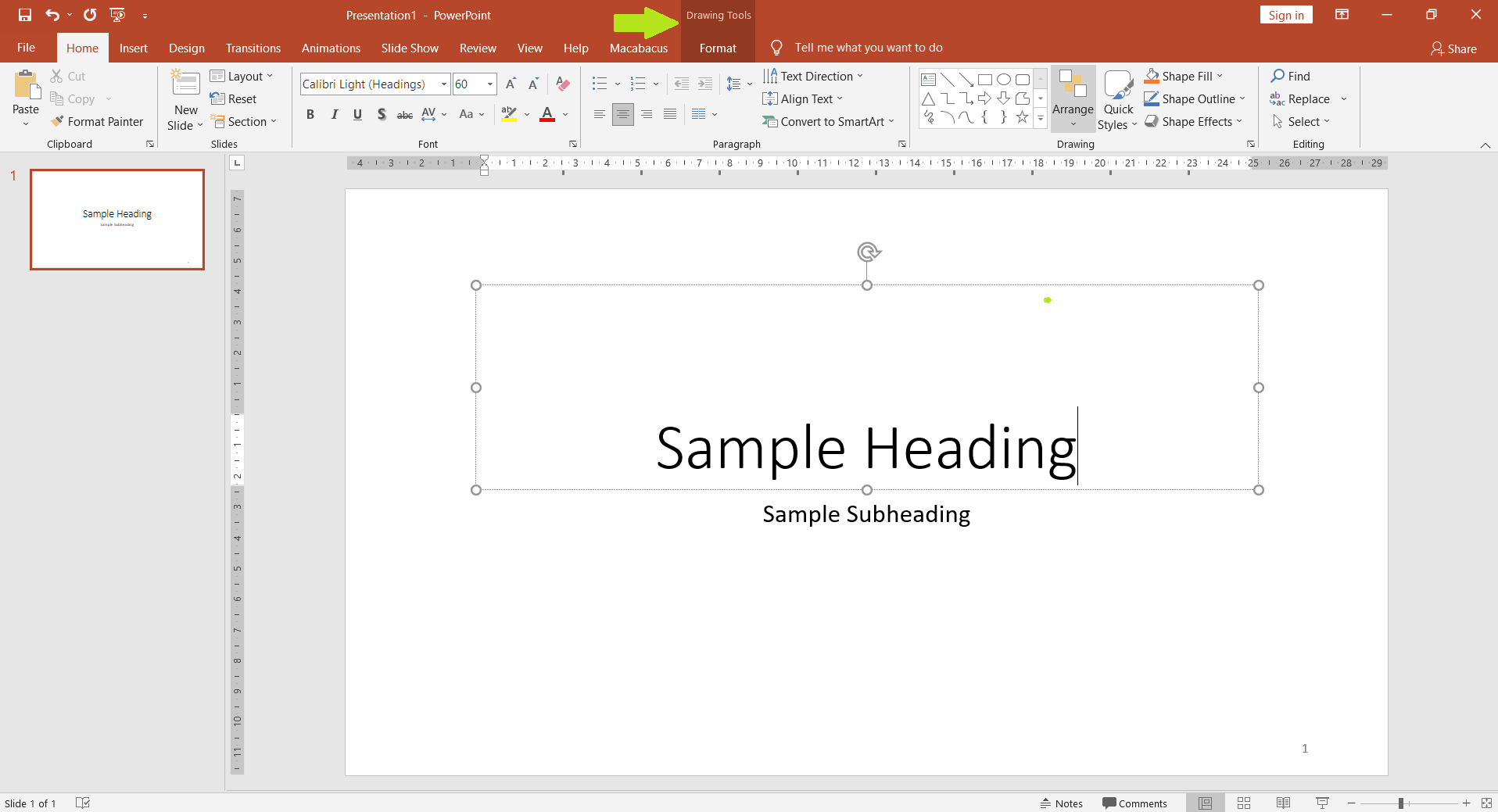Apply strikethrough to selected text
1498x812 pixels.
(x=404, y=114)
